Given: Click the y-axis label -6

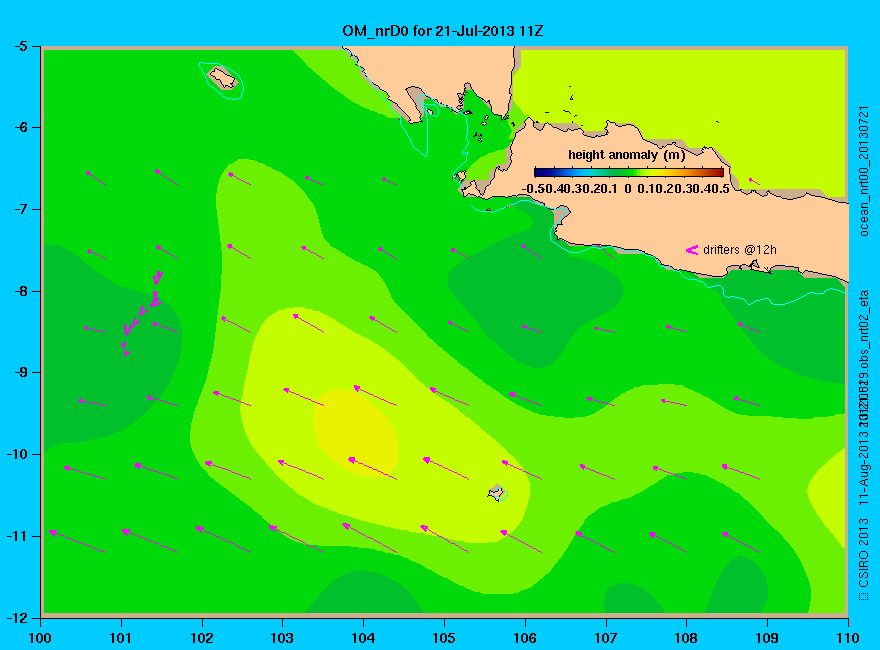Looking at the screenshot, I should pyautogui.click(x=20, y=127).
